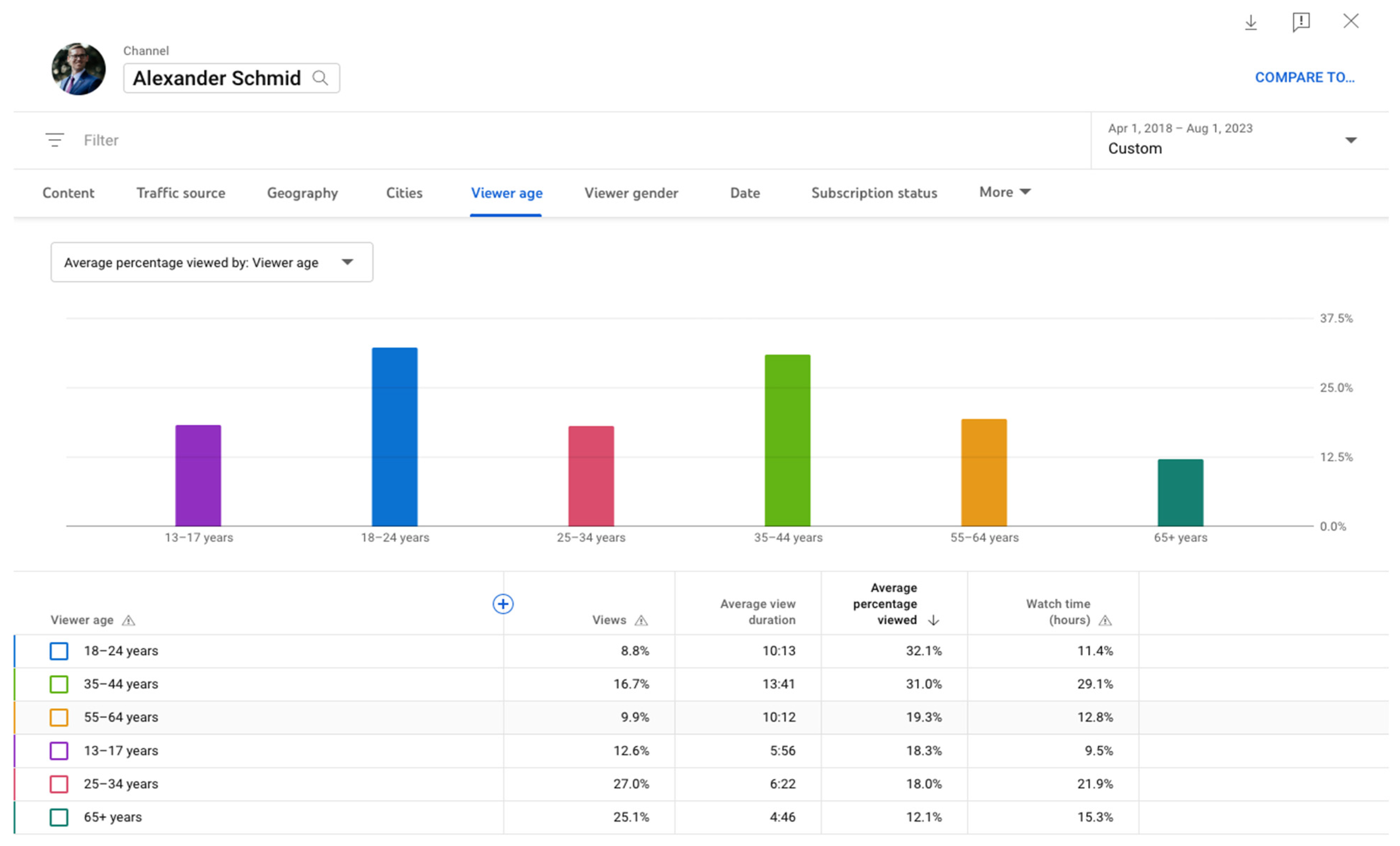
Task: Toggle the 65+ years checkbox
Action: click(59, 817)
